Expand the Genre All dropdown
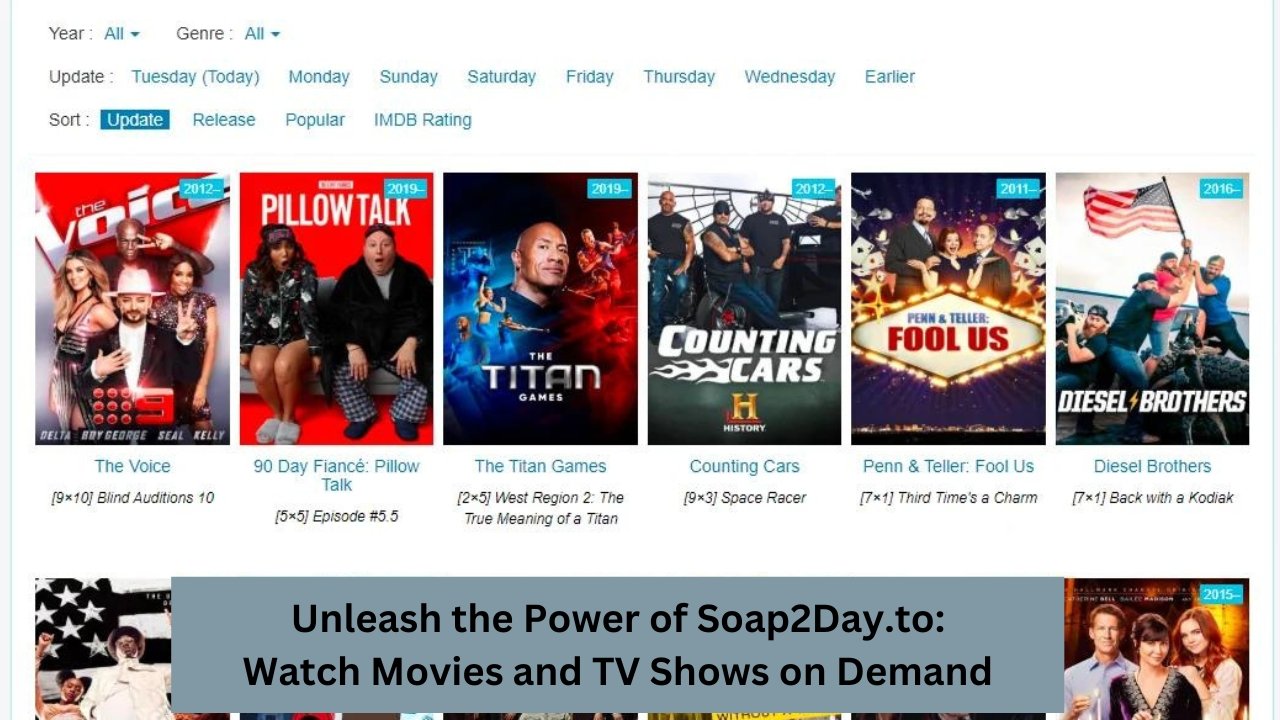Screen dimensions: 1280x720 tap(262, 34)
